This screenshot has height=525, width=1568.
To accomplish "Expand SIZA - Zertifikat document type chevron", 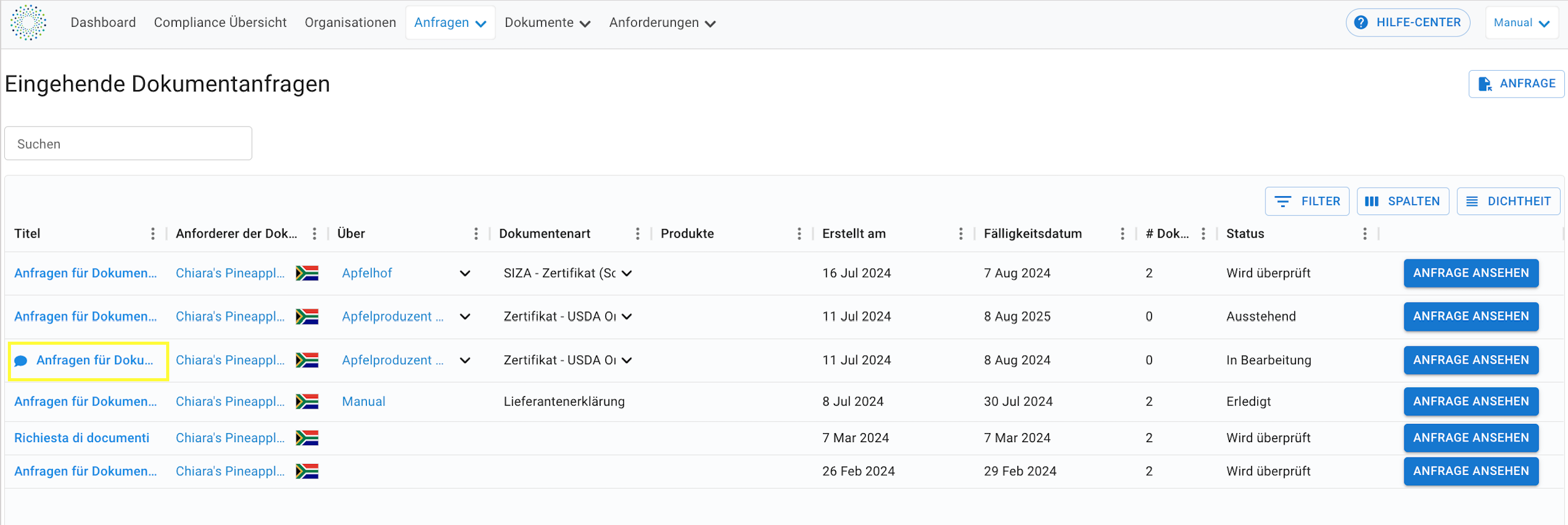I will (x=627, y=273).
